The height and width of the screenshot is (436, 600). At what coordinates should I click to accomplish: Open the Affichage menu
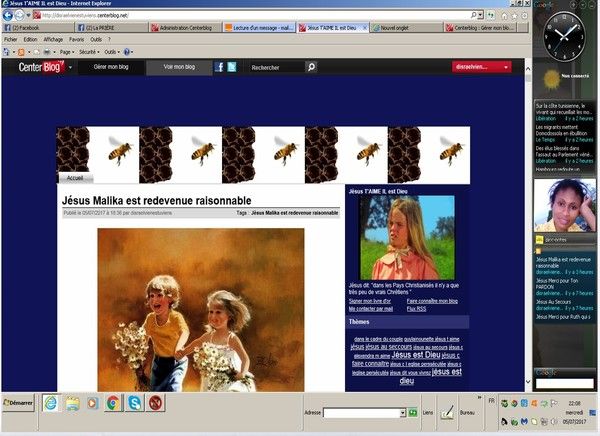pyautogui.click(x=53, y=39)
